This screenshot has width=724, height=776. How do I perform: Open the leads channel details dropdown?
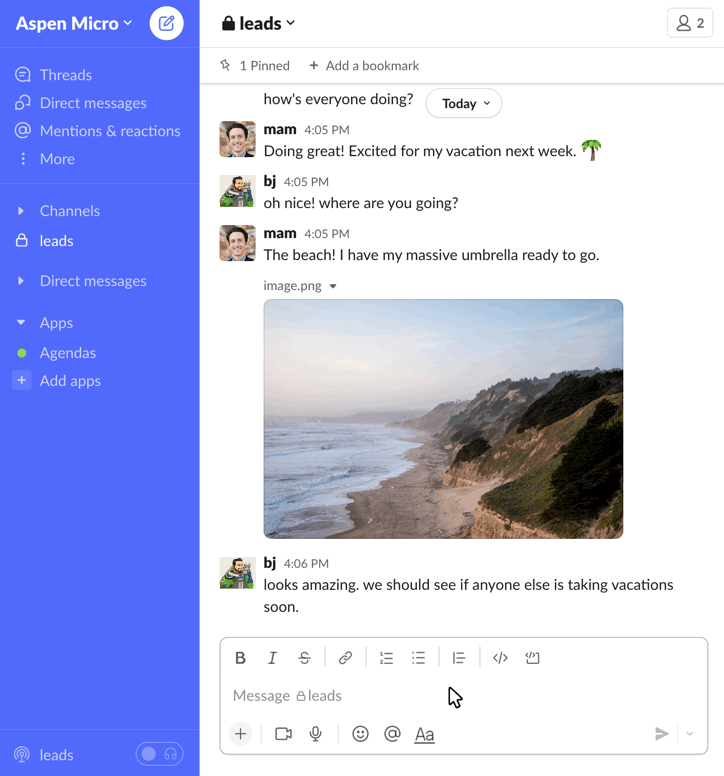click(259, 23)
